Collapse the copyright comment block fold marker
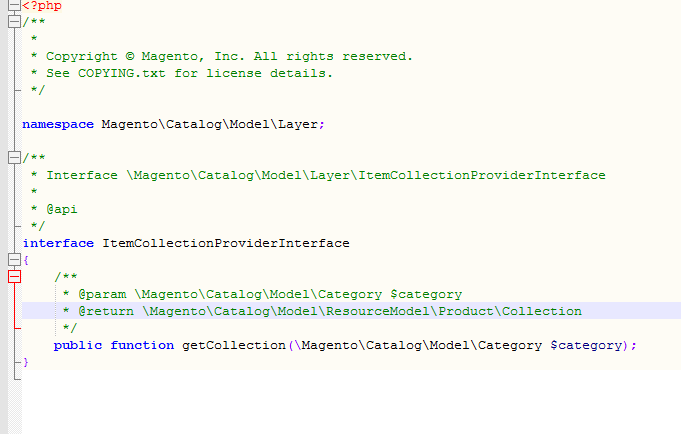The width and height of the screenshot is (681, 434). pos(14,21)
